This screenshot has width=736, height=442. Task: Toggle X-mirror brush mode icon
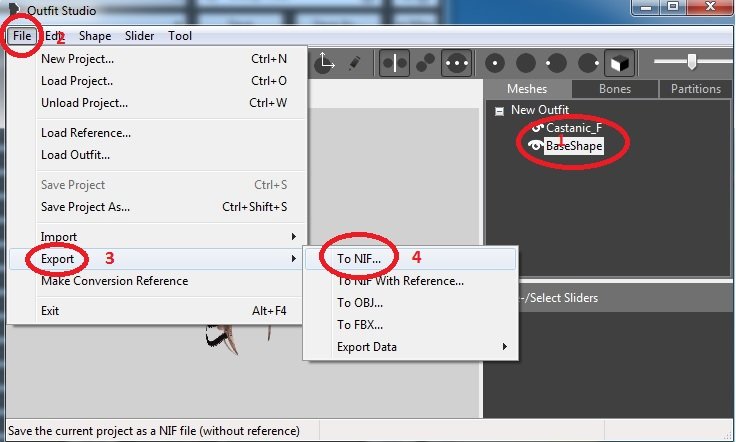pyautogui.click(x=393, y=64)
